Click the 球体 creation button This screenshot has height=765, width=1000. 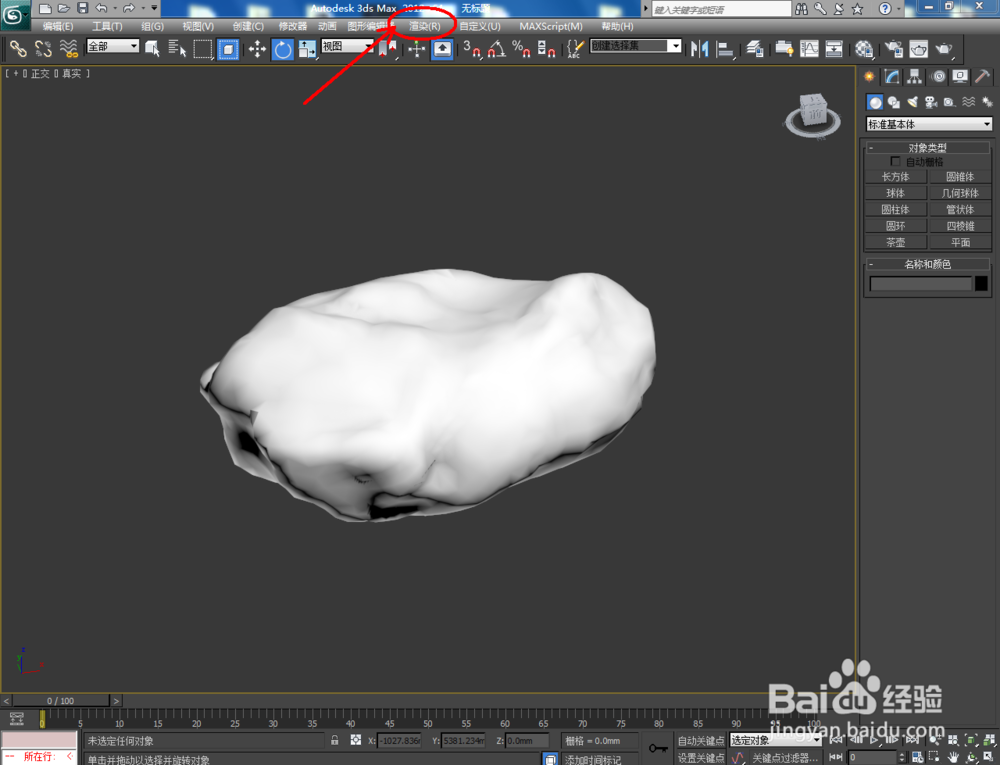click(x=896, y=192)
